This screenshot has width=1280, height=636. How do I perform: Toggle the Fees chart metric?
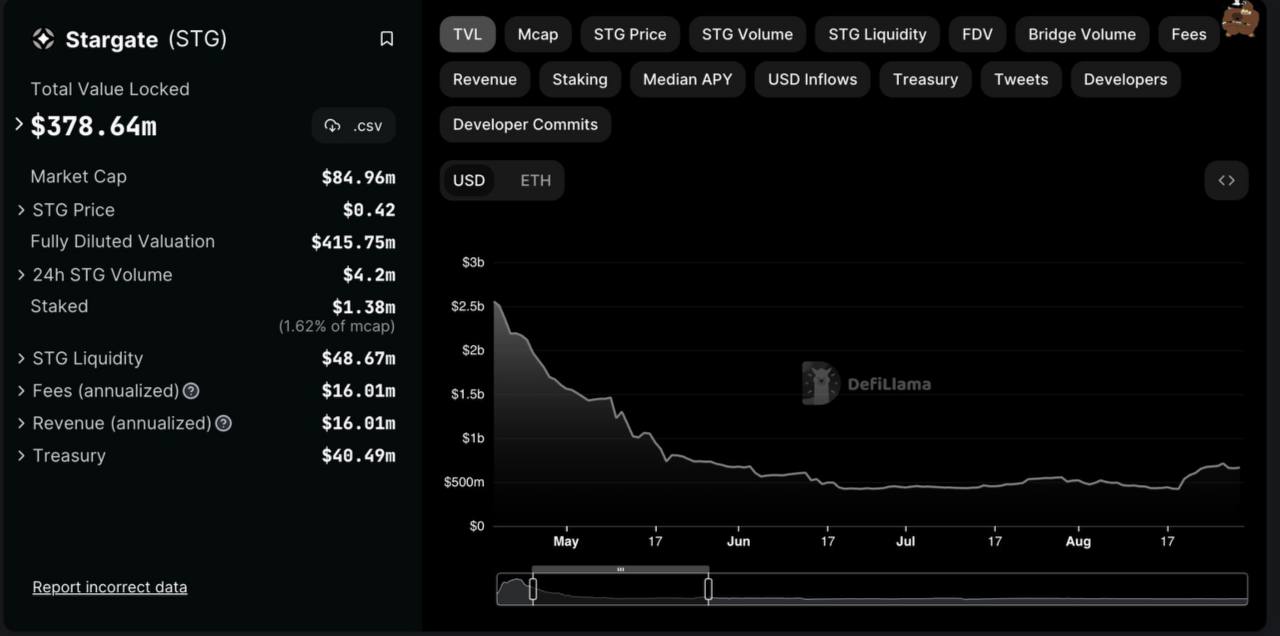coord(1189,34)
